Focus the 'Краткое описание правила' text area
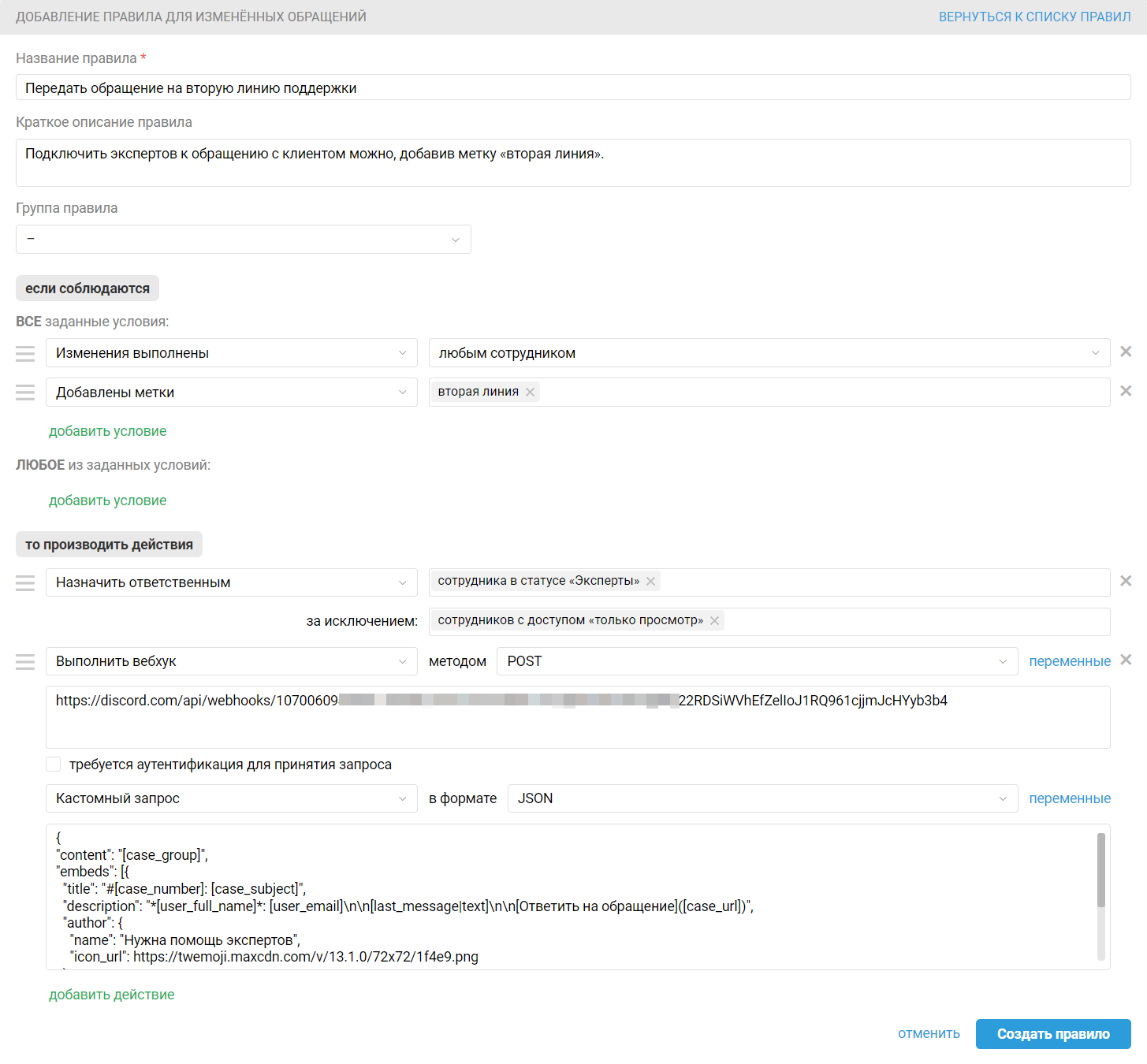 573,162
